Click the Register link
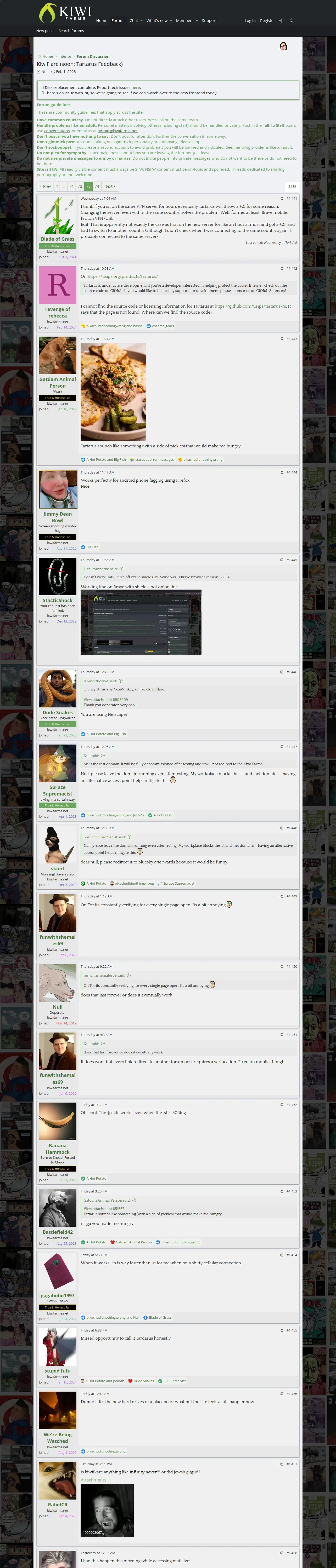 pyautogui.click(x=267, y=21)
